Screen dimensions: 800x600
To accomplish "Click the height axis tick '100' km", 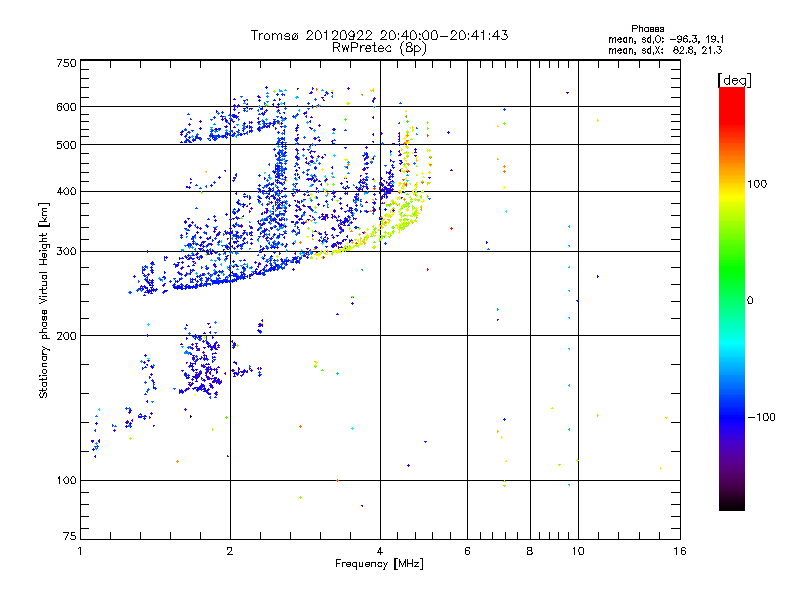I will tap(66, 480).
